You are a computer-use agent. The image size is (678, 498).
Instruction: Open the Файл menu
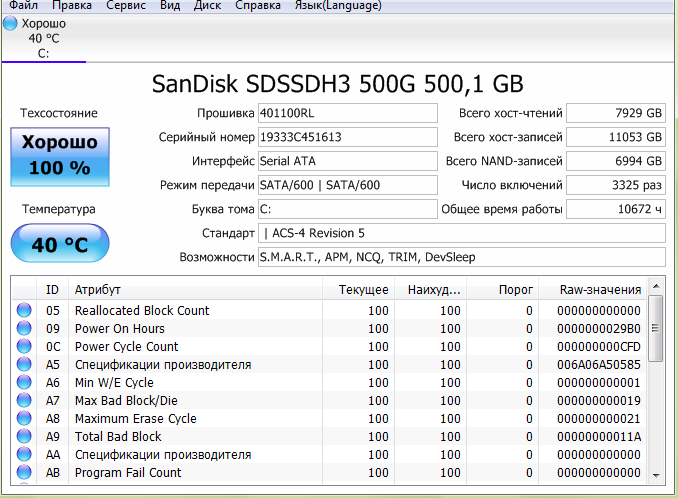[23, 6]
